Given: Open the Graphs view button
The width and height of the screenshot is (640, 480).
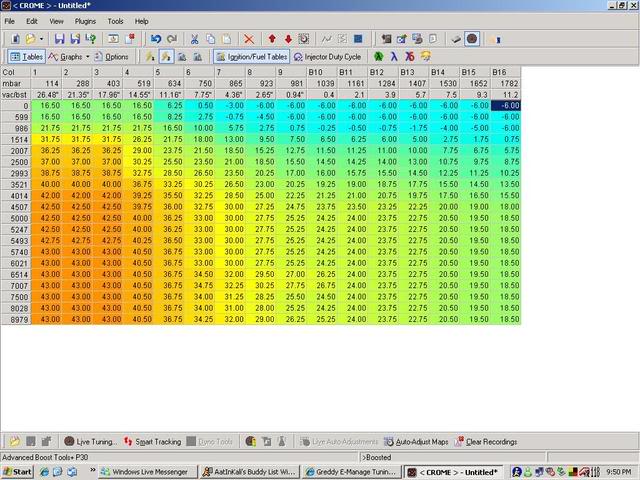Looking at the screenshot, I should [x=66, y=57].
